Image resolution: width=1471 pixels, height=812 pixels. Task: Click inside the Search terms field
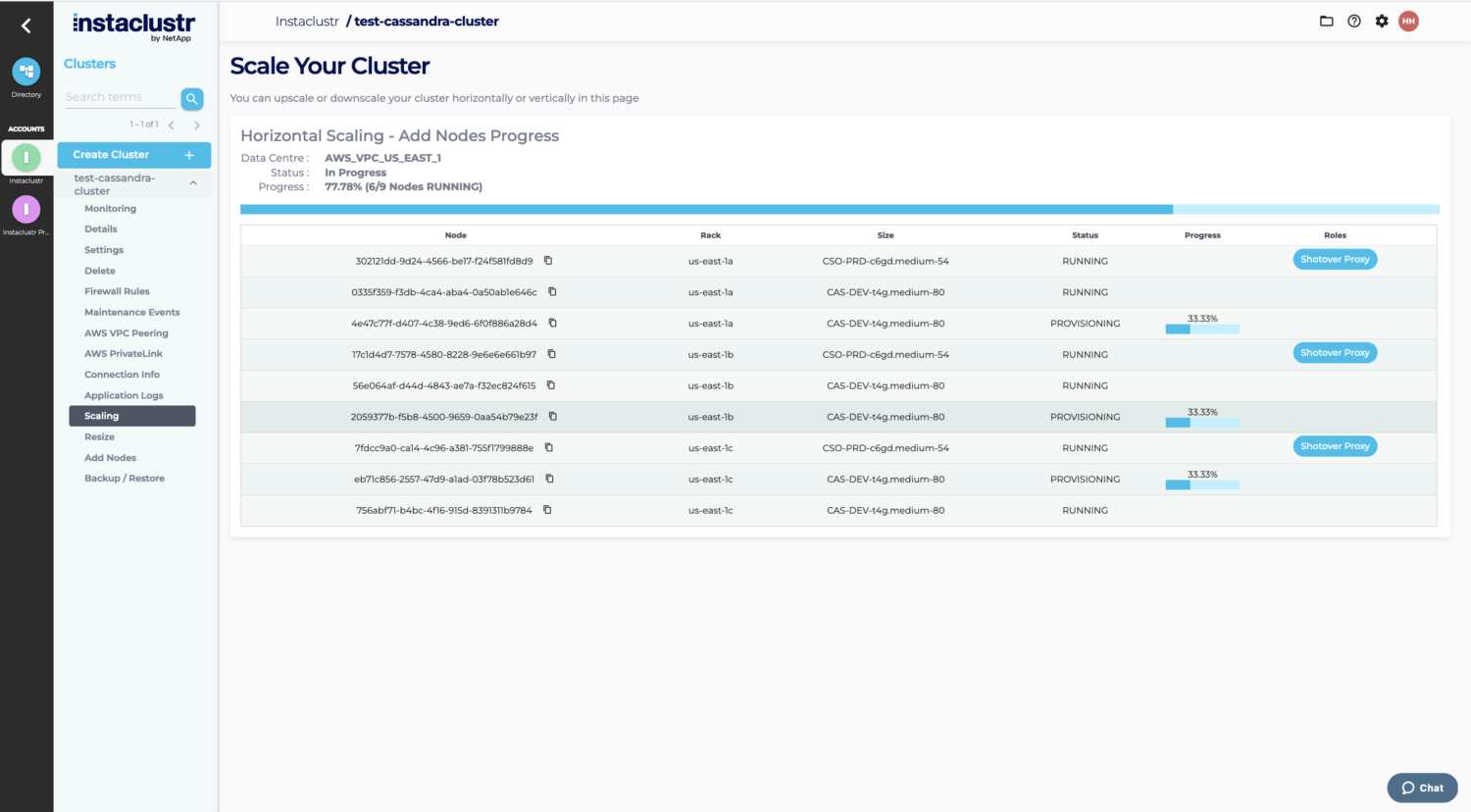118,96
